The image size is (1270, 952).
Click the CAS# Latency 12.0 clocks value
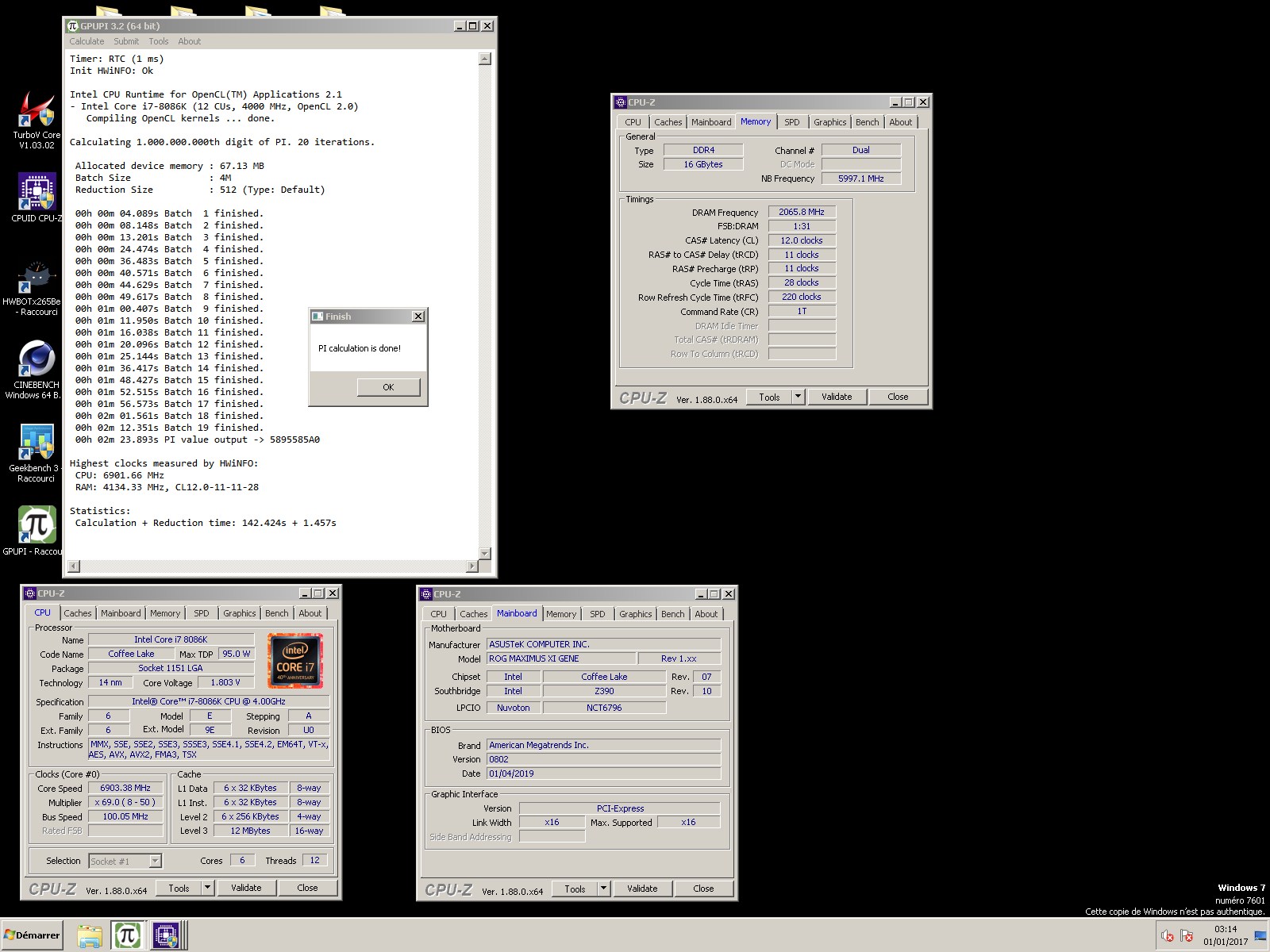[802, 240]
